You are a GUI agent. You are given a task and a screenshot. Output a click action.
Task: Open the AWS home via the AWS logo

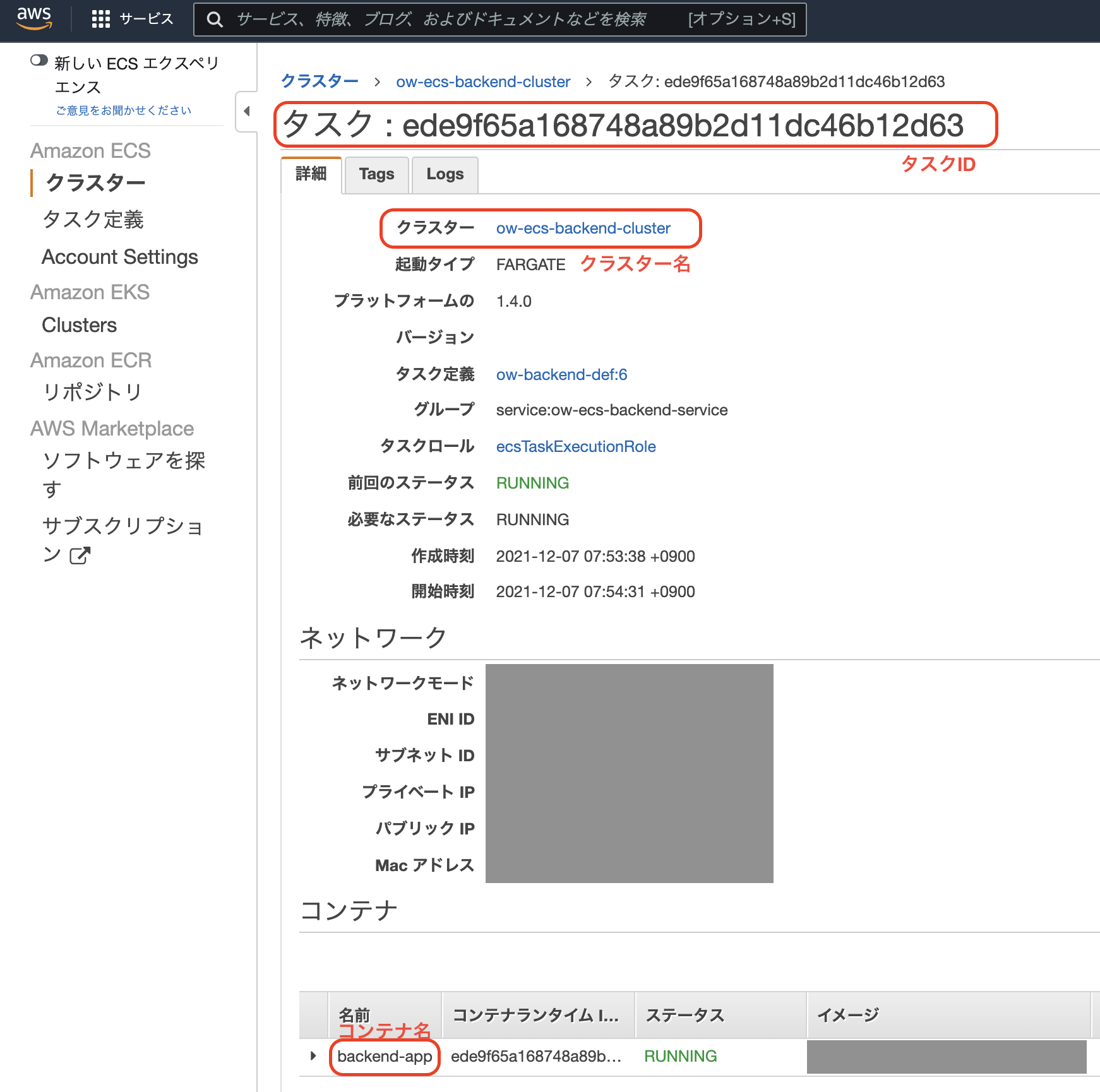(x=34, y=18)
